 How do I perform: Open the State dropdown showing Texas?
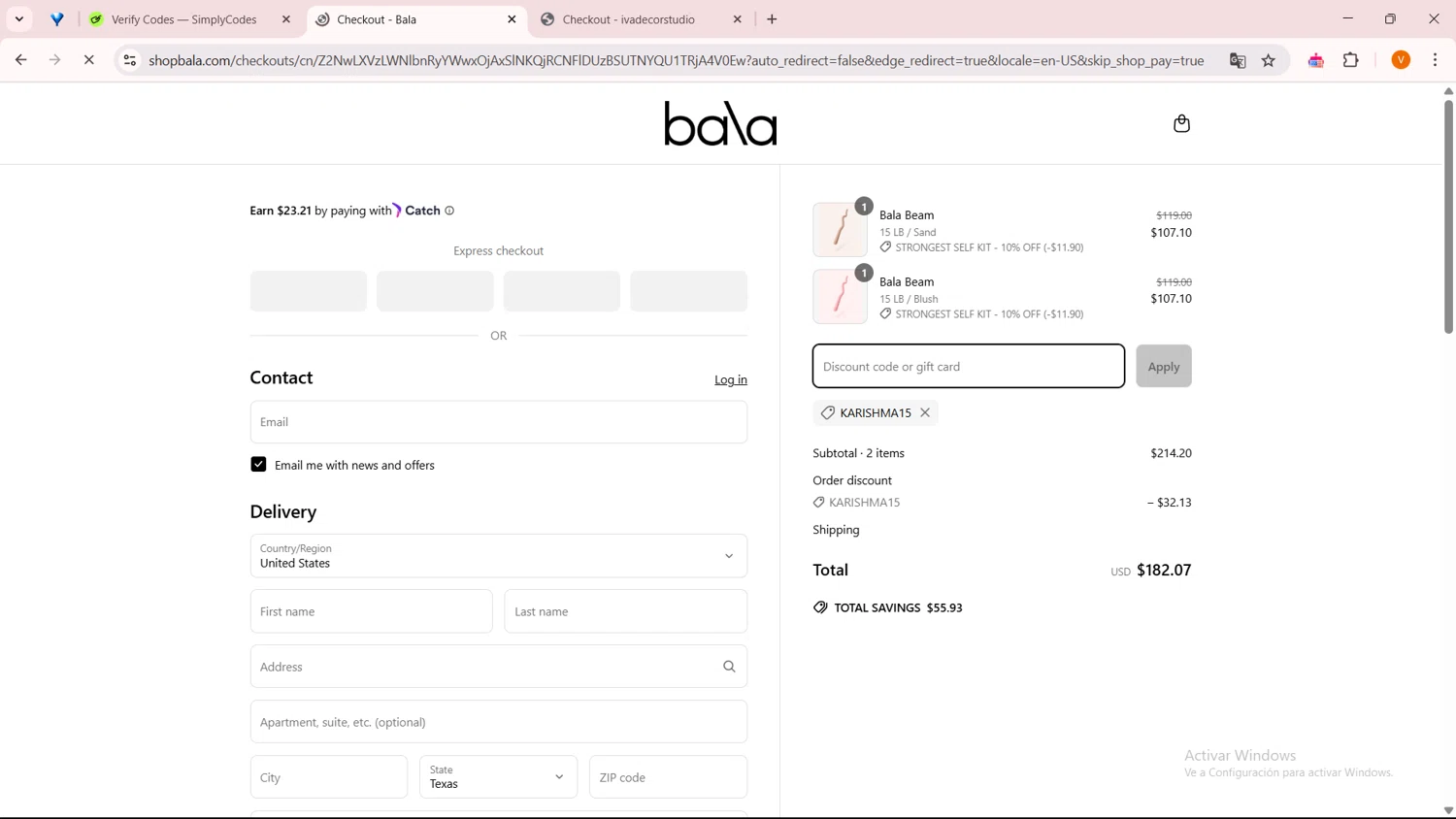[499, 777]
